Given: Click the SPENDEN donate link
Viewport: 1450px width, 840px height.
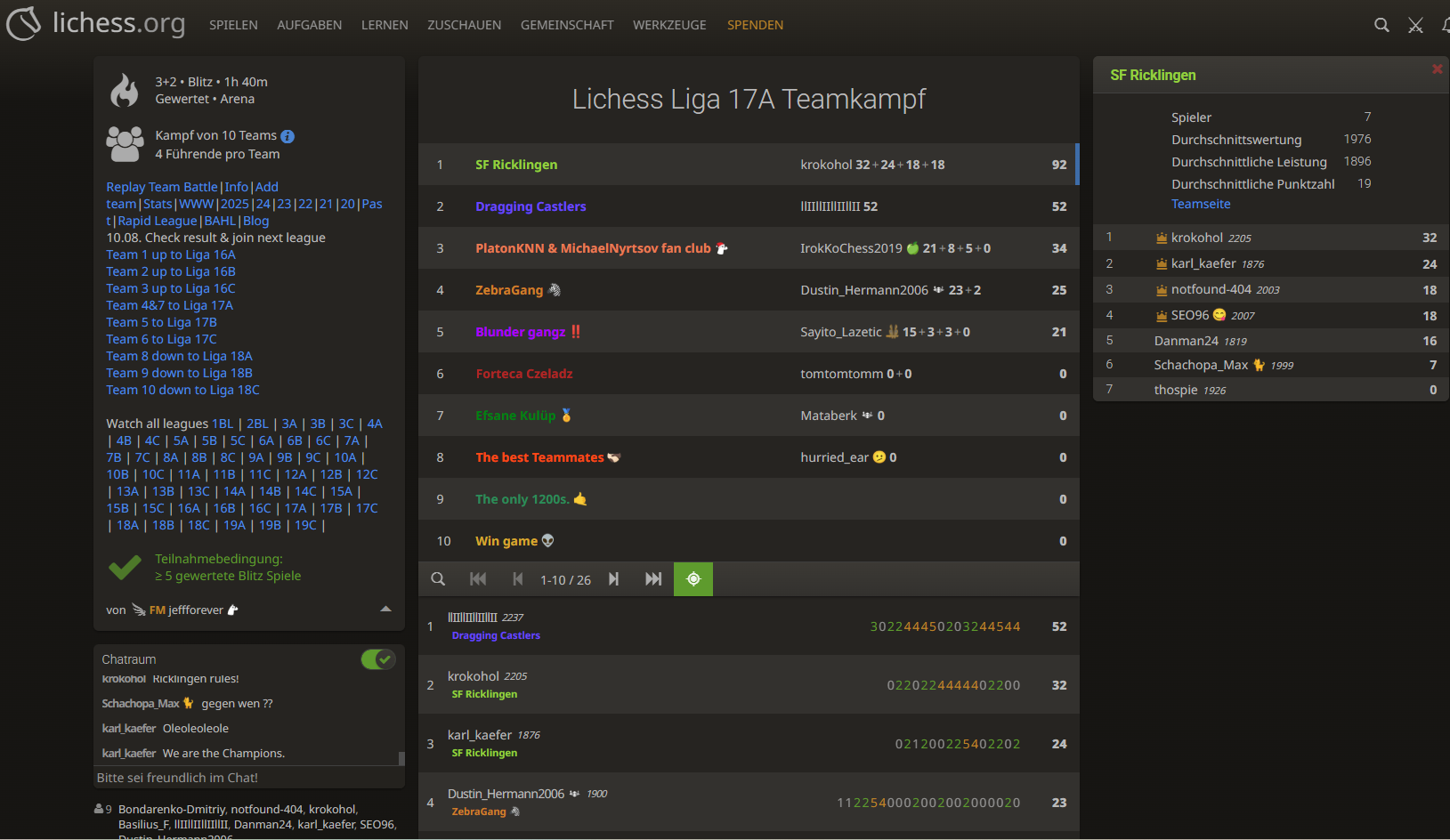Looking at the screenshot, I should [755, 25].
